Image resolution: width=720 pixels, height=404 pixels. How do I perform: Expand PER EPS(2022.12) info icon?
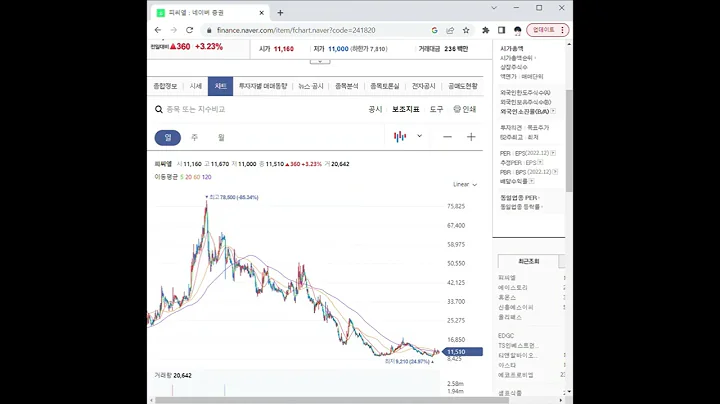pyautogui.click(x=553, y=153)
